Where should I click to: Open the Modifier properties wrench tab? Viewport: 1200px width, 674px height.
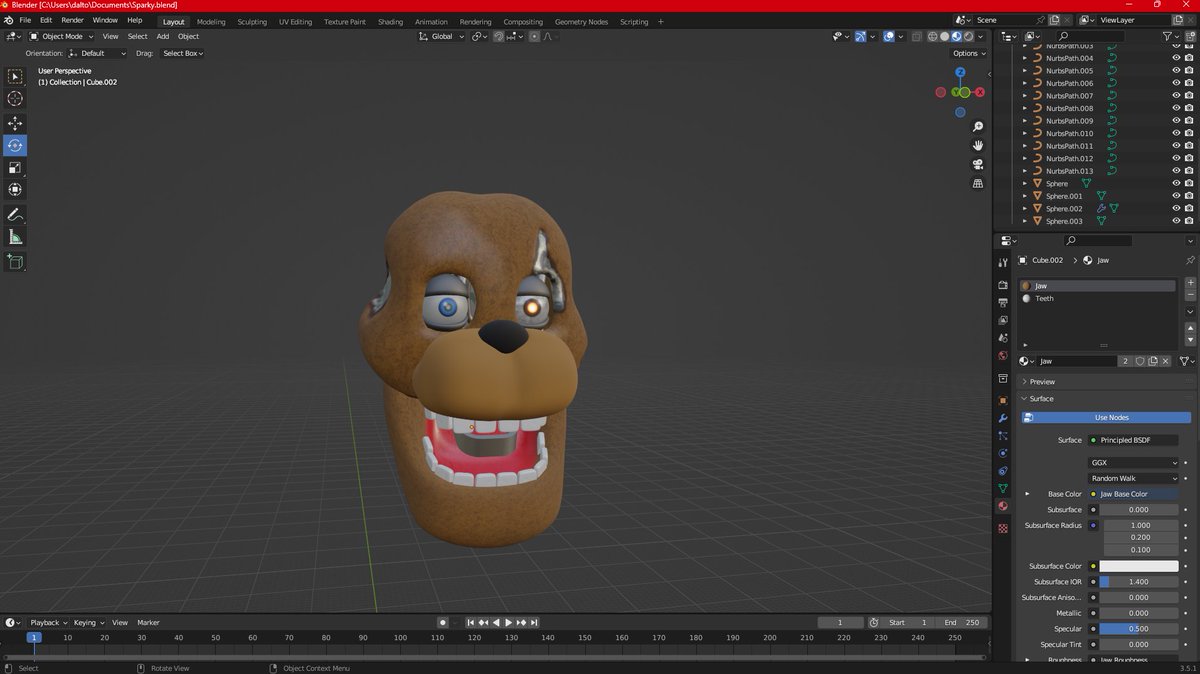tap(1003, 418)
